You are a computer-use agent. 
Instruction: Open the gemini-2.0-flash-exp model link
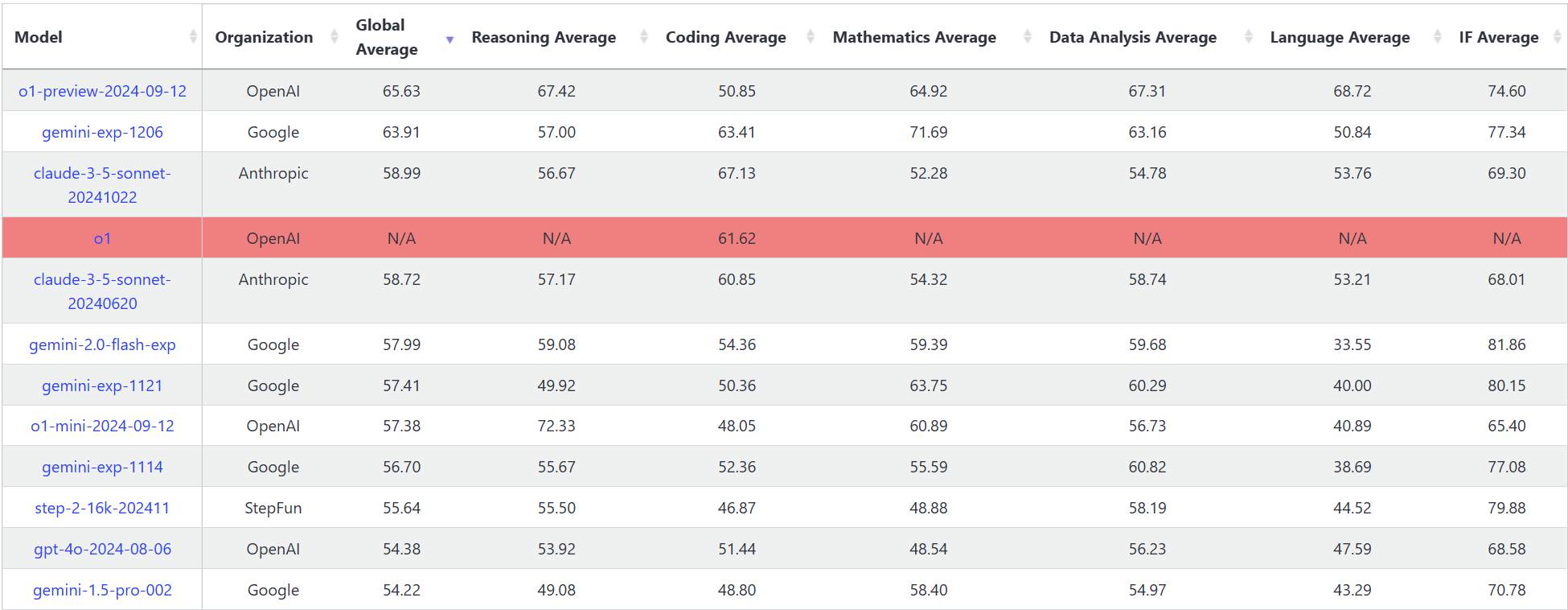click(x=102, y=344)
